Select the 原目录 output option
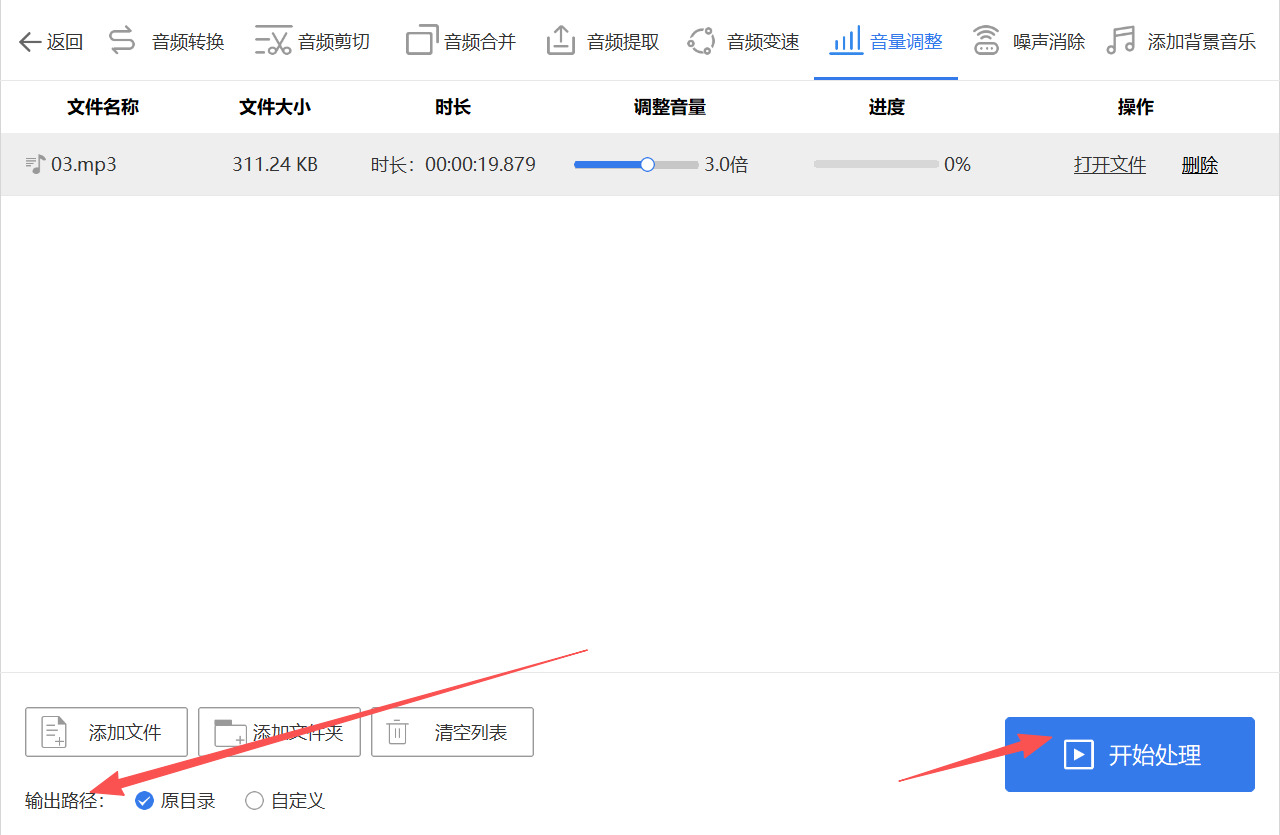1280x835 pixels. point(175,800)
